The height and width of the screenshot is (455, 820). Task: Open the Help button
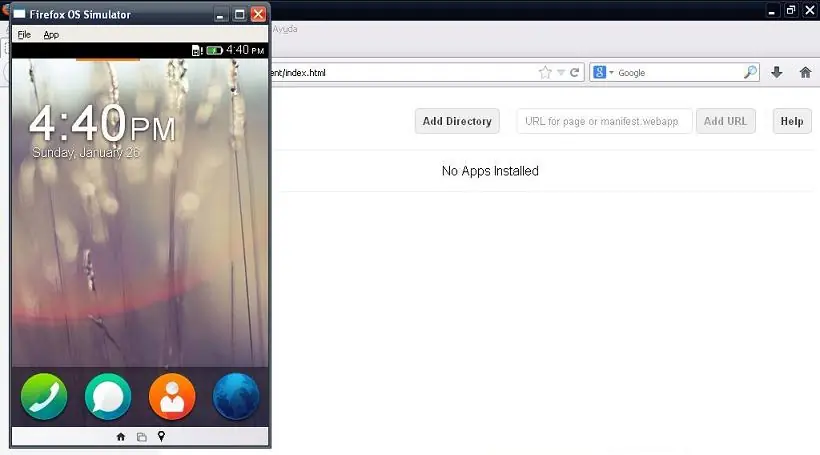tap(792, 121)
